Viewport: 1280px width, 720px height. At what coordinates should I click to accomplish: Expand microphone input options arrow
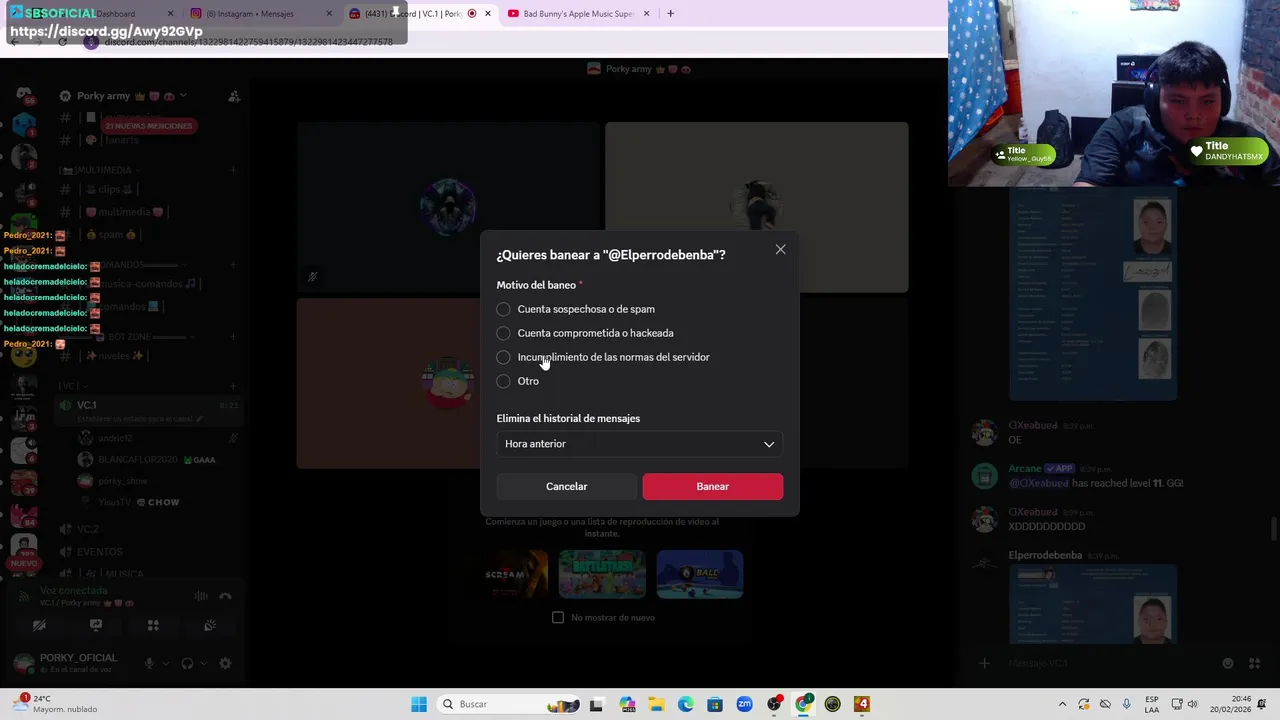click(x=166, y=663)
